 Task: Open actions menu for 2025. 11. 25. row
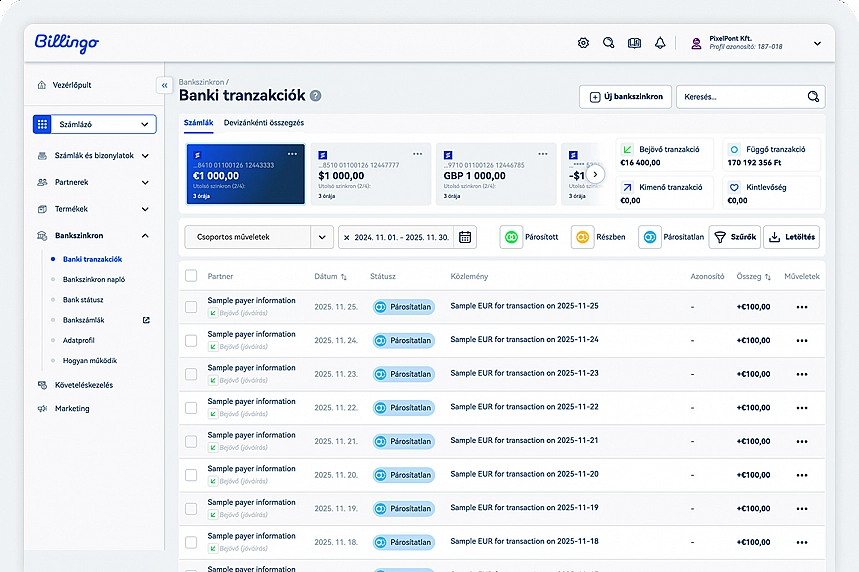click(x=802, y=307)
